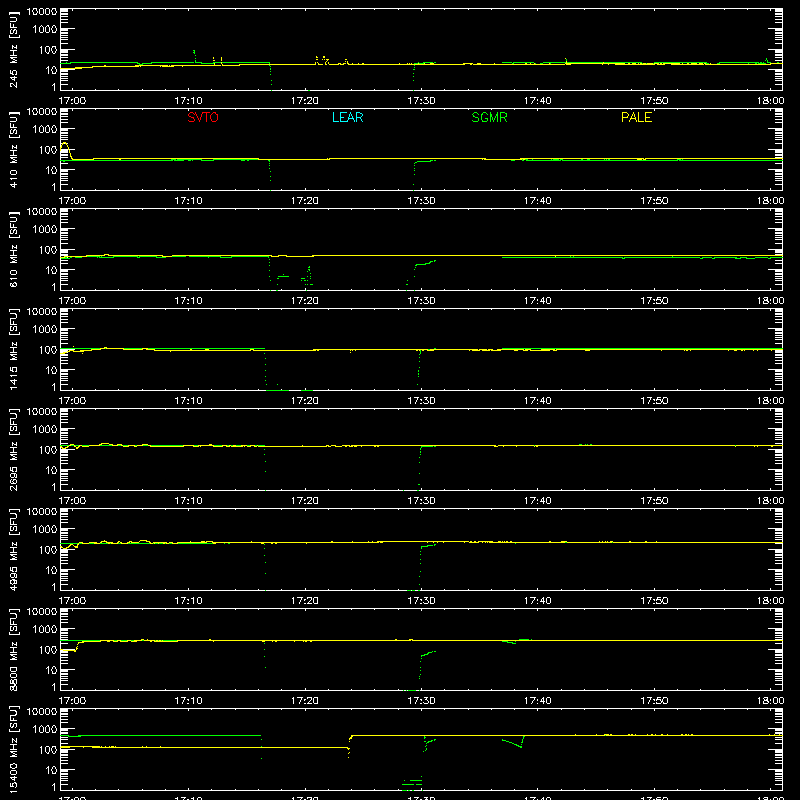Click 17:40 time label under 4995 MHz plot
Viewport: 800px width, 800px height.
coord(538,601)
